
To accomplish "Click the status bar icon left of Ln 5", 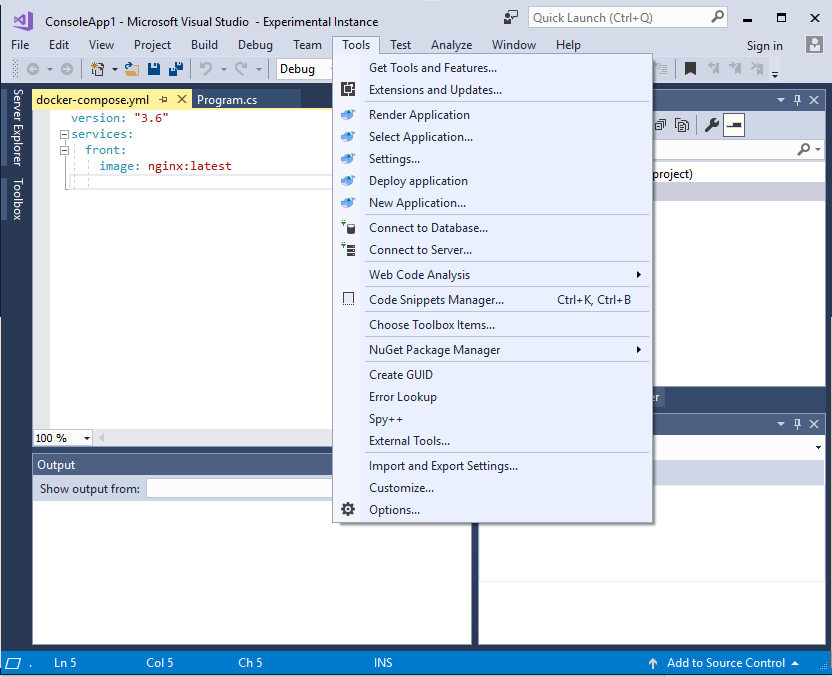I will click(x=13, y=663).
